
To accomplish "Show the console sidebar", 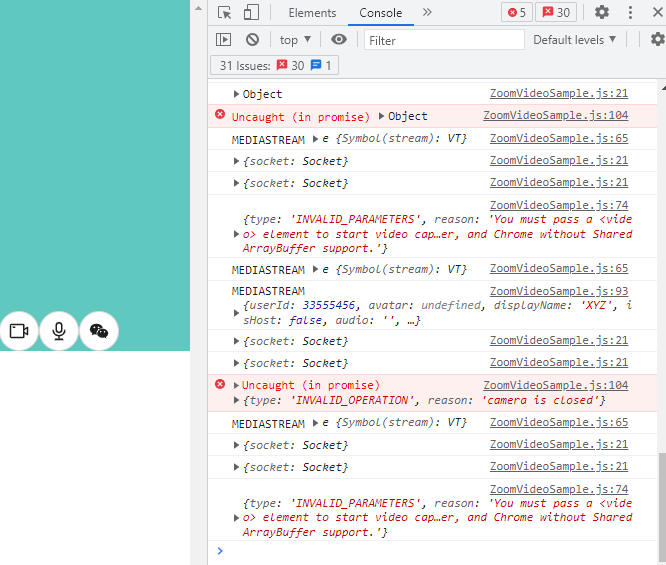I will coord(223,40).
